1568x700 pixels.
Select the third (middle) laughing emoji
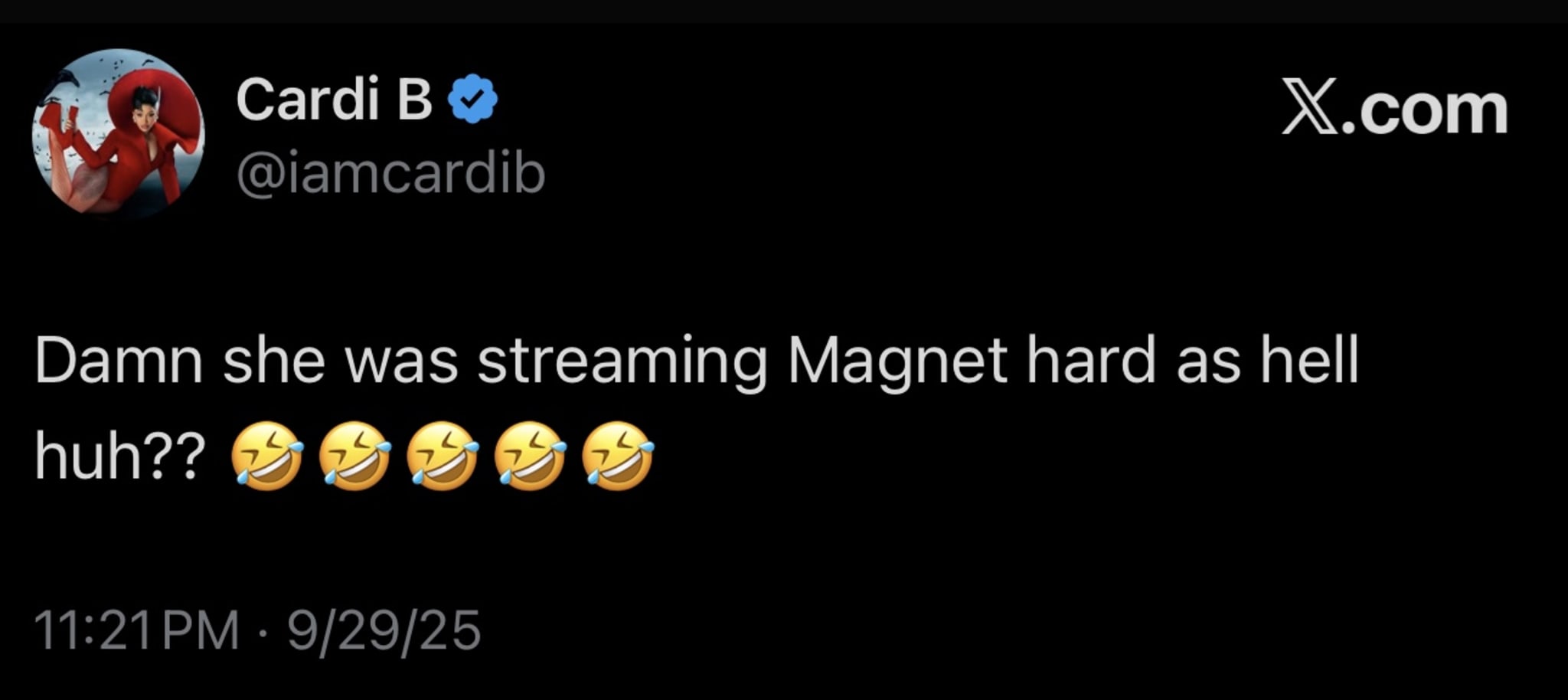(443, 456)
